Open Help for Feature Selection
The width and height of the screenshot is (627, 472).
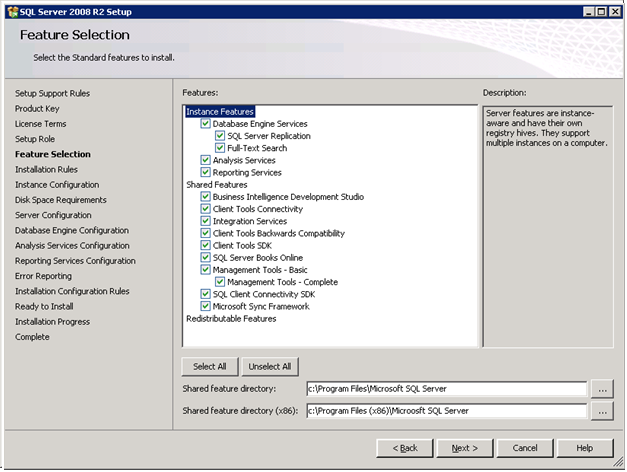point(585,448)
